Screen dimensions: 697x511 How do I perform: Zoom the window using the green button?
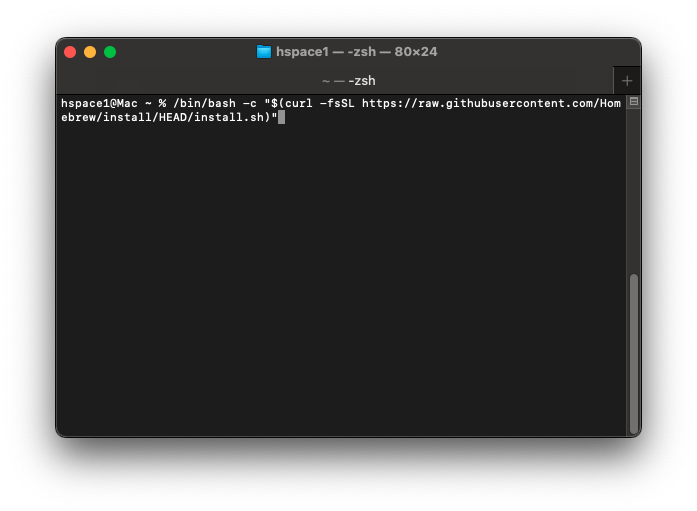(110, 52)
